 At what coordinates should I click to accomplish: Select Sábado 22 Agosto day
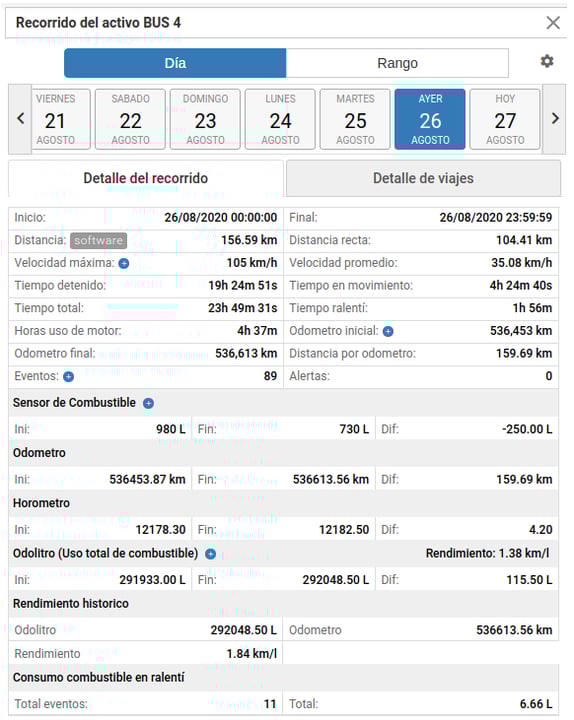click(x=130, y=119)
